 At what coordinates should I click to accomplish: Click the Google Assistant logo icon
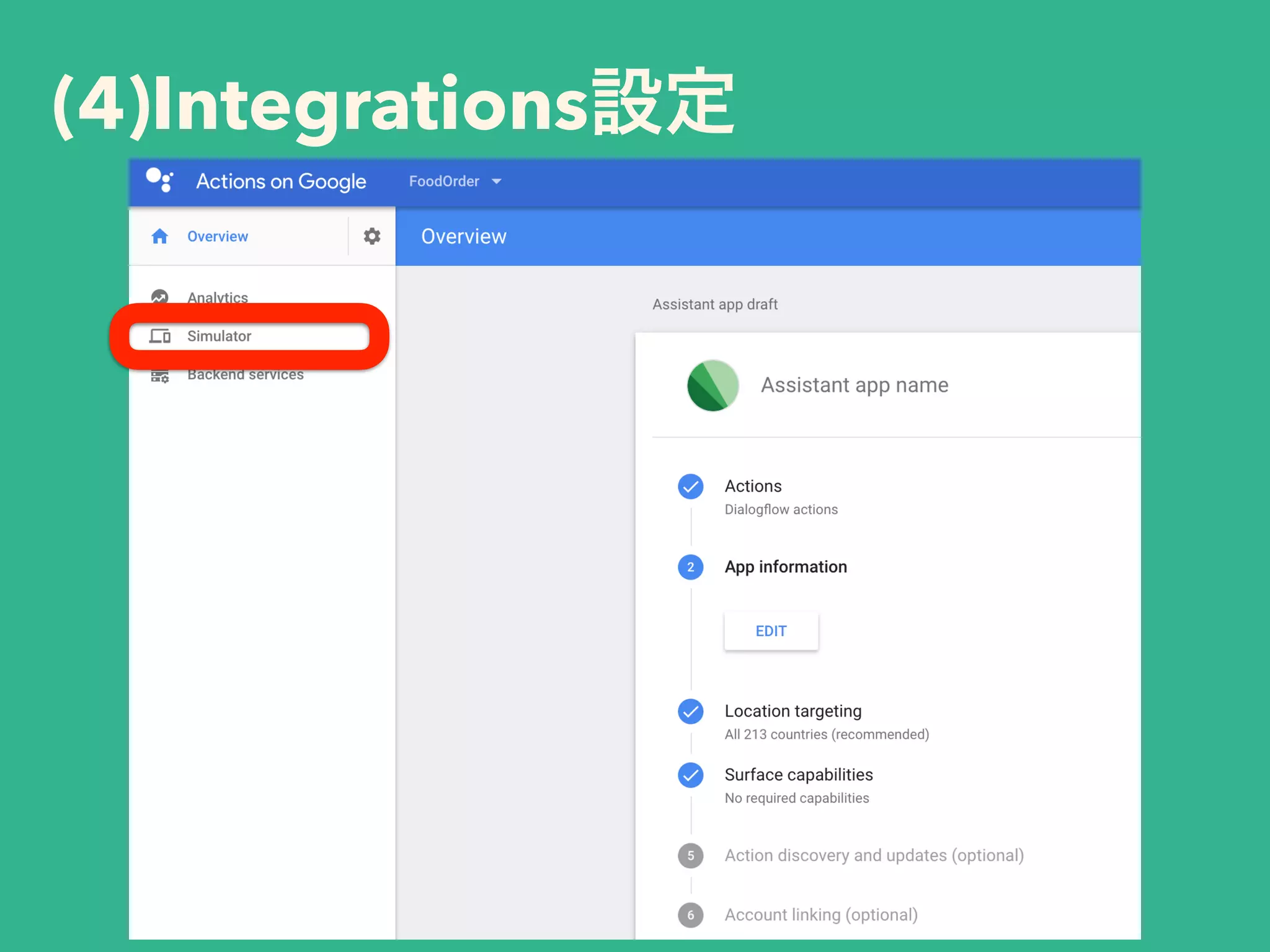(x=160, y=180)
